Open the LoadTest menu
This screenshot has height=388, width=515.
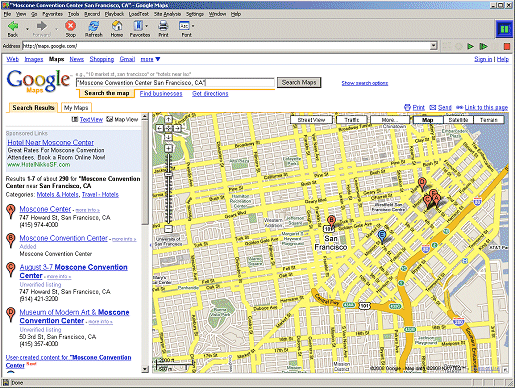click(x=138, y=14)
